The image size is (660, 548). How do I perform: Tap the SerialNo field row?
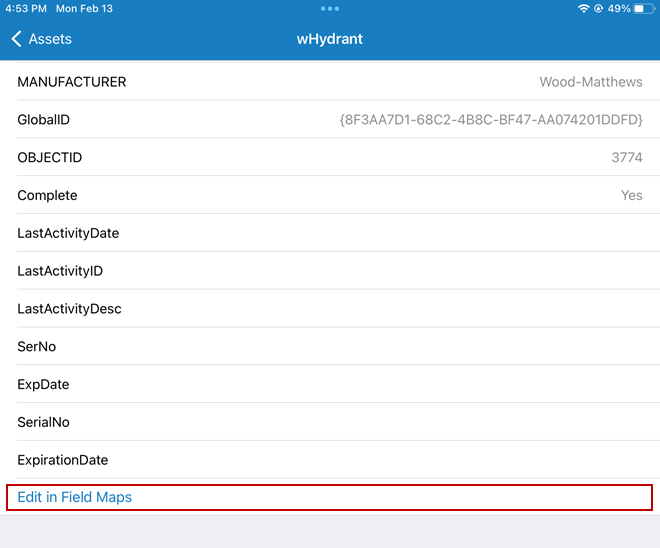(330, 422)
